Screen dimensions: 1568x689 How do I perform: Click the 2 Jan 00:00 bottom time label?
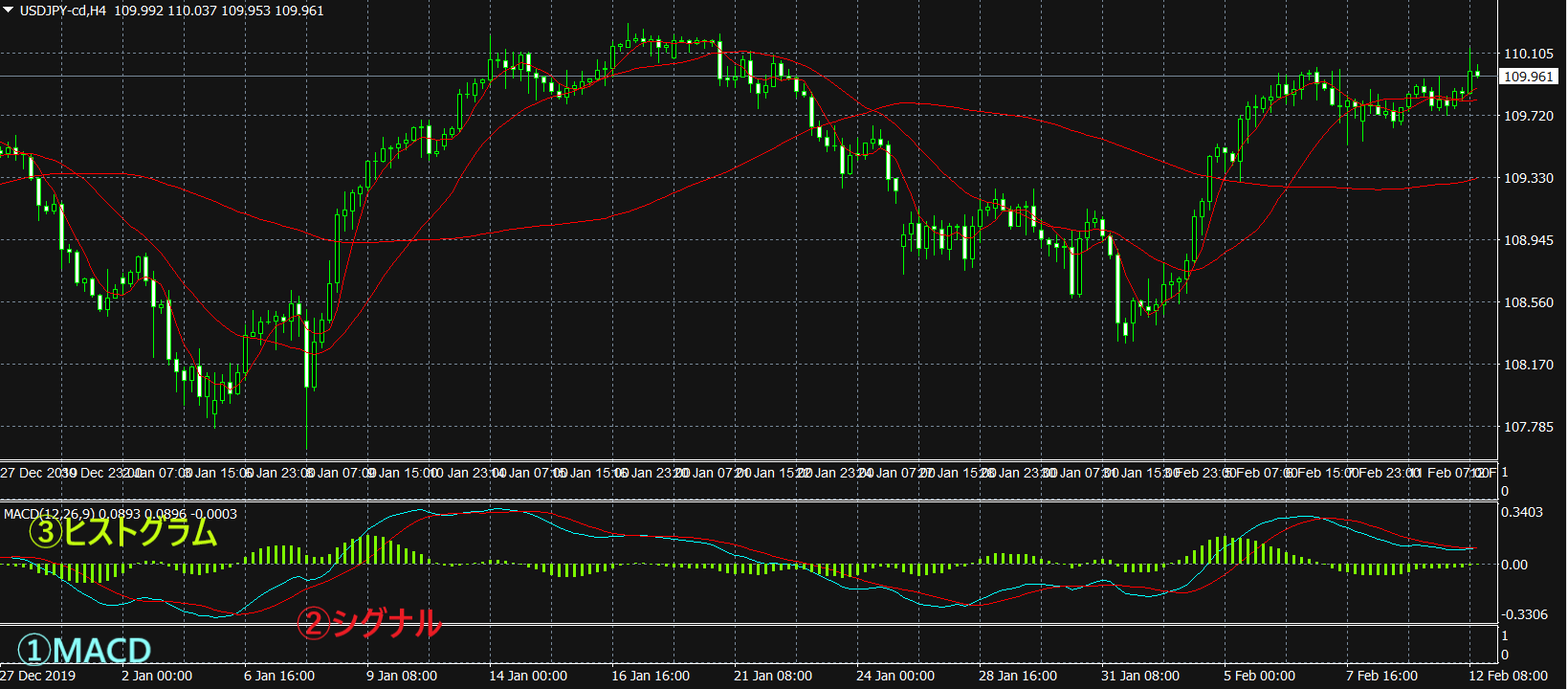pos(157,676)
